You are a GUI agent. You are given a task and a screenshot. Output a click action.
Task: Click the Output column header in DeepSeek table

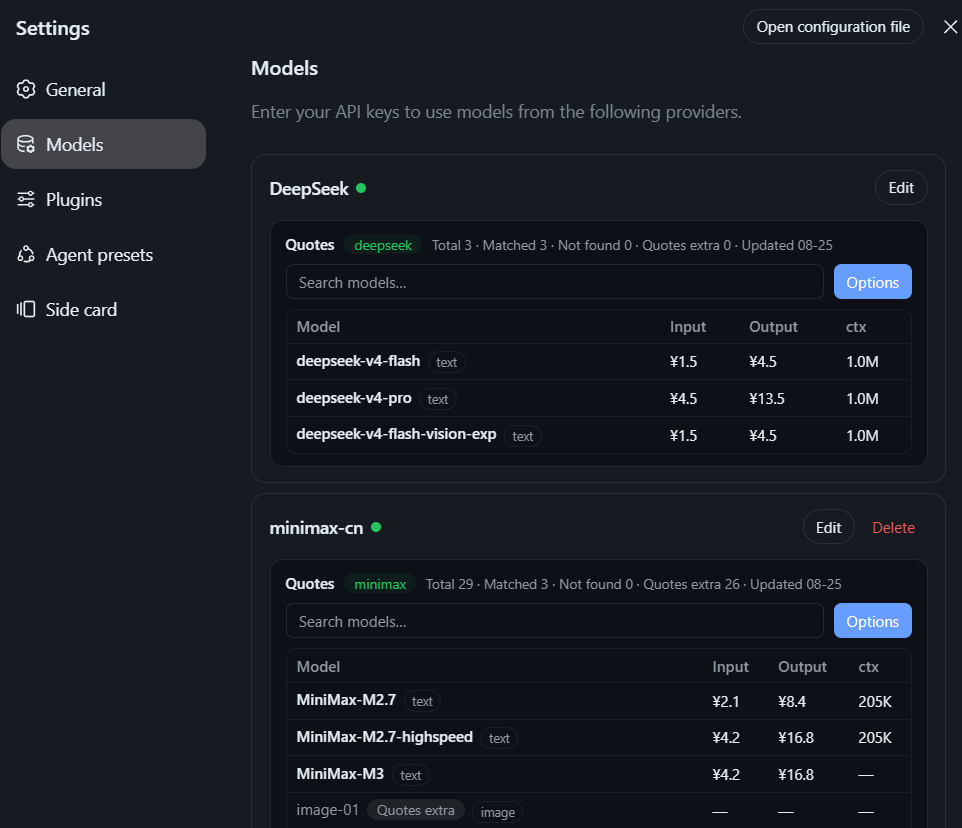click(773, 327)
